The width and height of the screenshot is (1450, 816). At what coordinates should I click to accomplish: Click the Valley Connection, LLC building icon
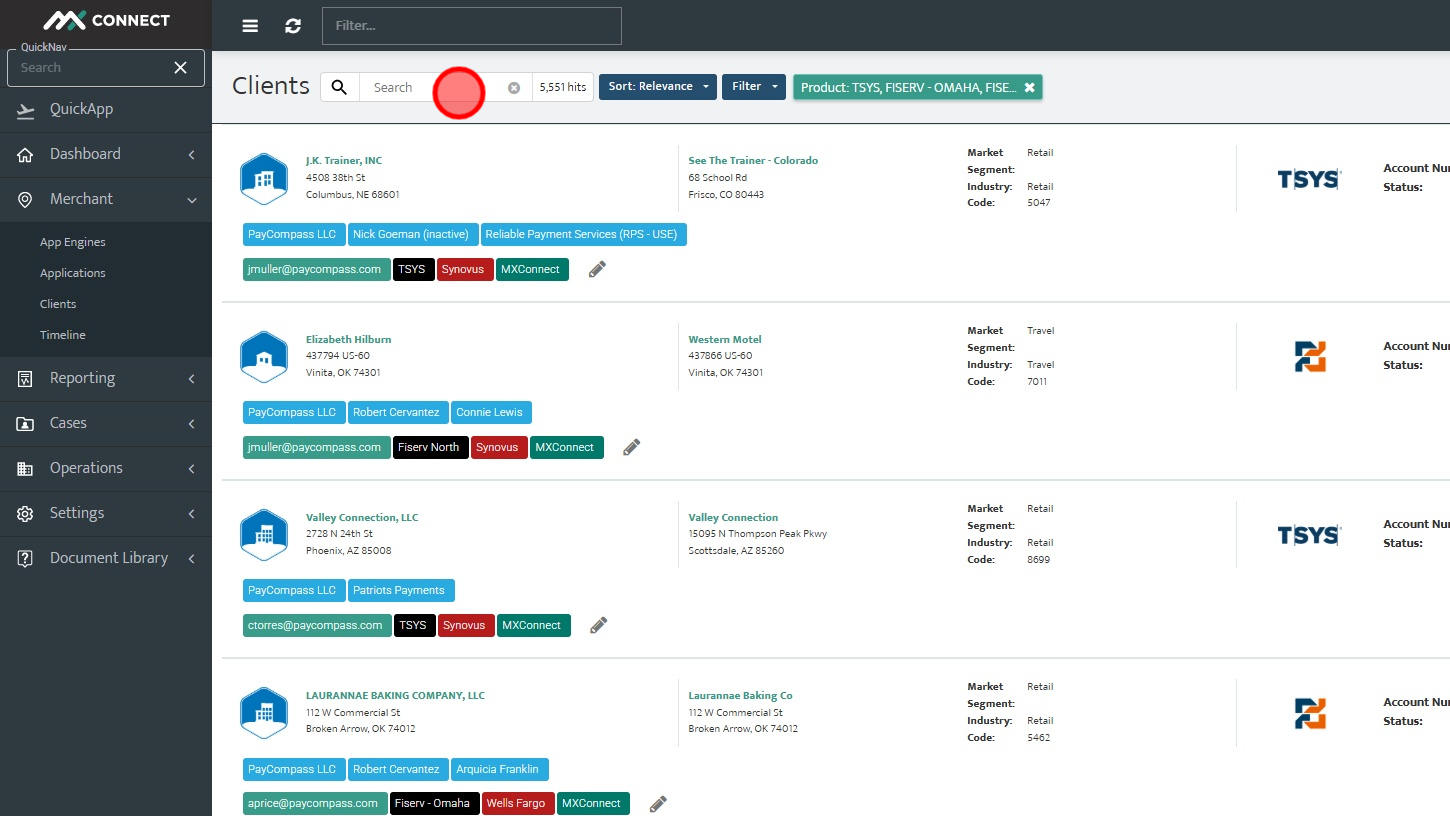264,535
